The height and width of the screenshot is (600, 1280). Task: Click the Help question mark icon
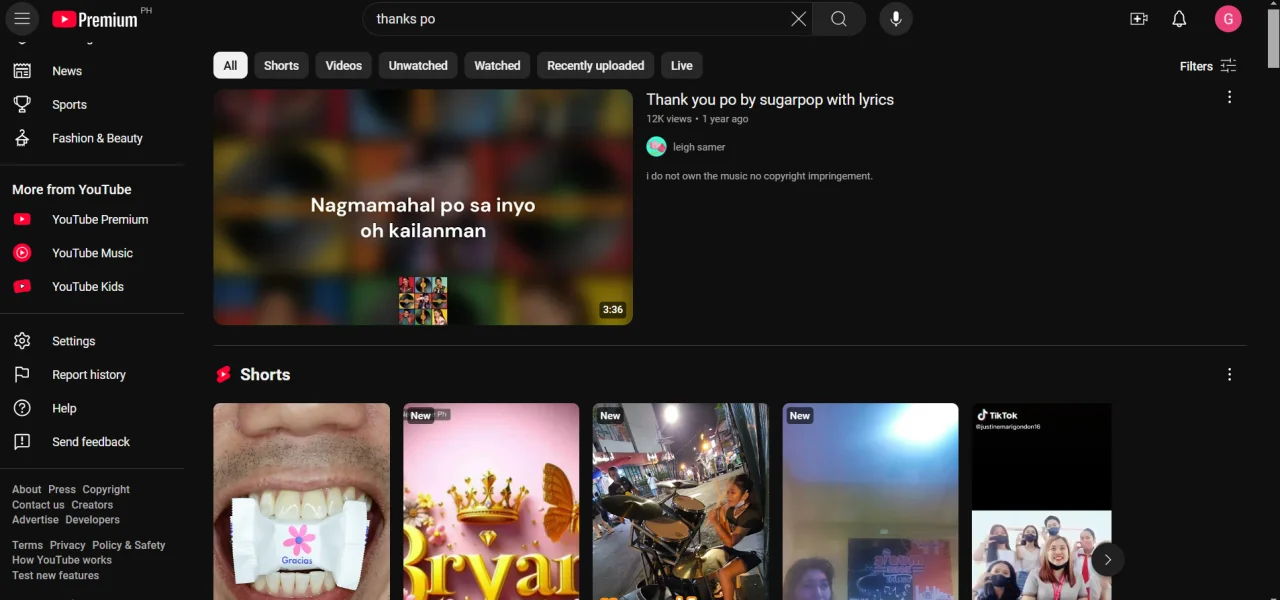click(x=22, y=408)
